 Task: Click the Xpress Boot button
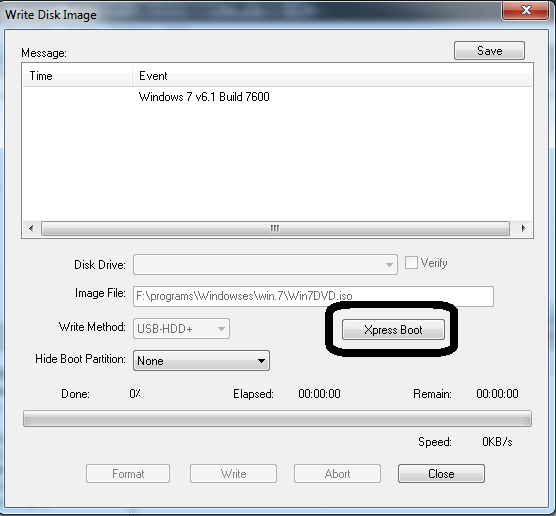click(x=393, y=329)
